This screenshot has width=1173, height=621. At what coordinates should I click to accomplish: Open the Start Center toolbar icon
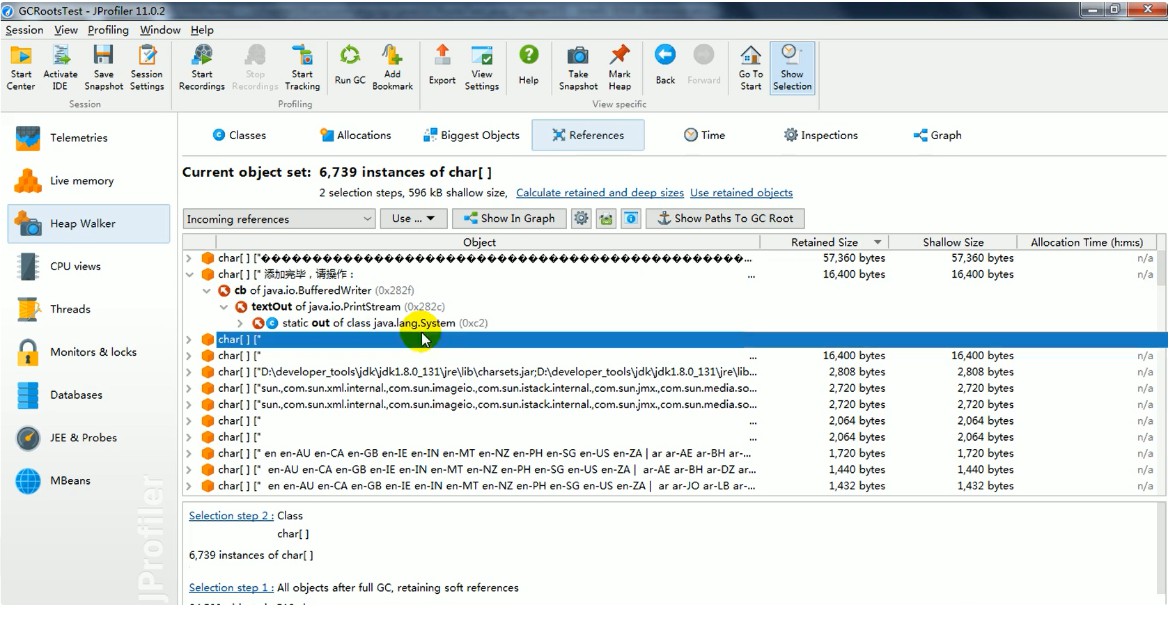click(21, 67)
